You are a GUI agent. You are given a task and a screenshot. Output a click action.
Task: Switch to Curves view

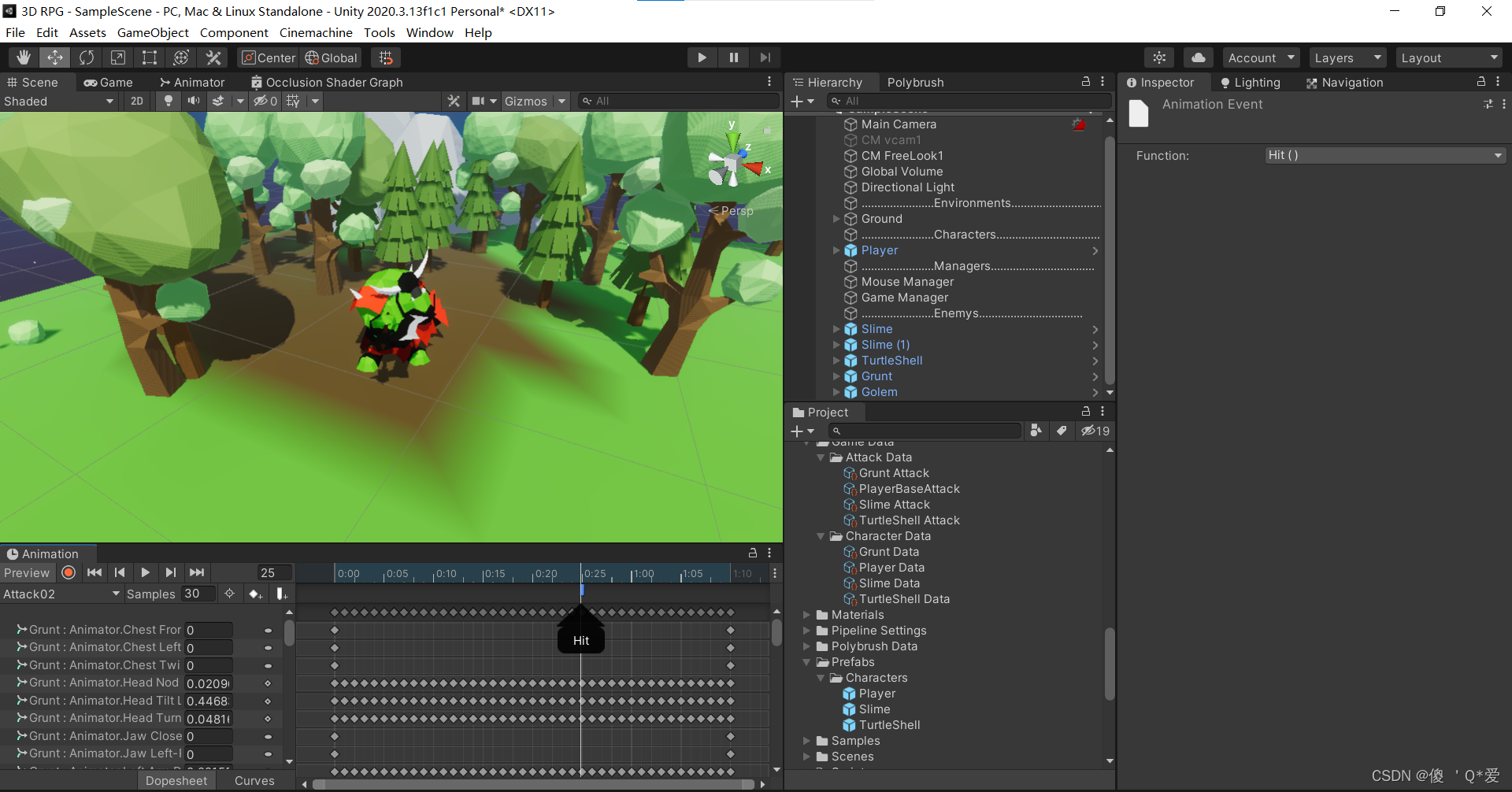pos(254,781)
